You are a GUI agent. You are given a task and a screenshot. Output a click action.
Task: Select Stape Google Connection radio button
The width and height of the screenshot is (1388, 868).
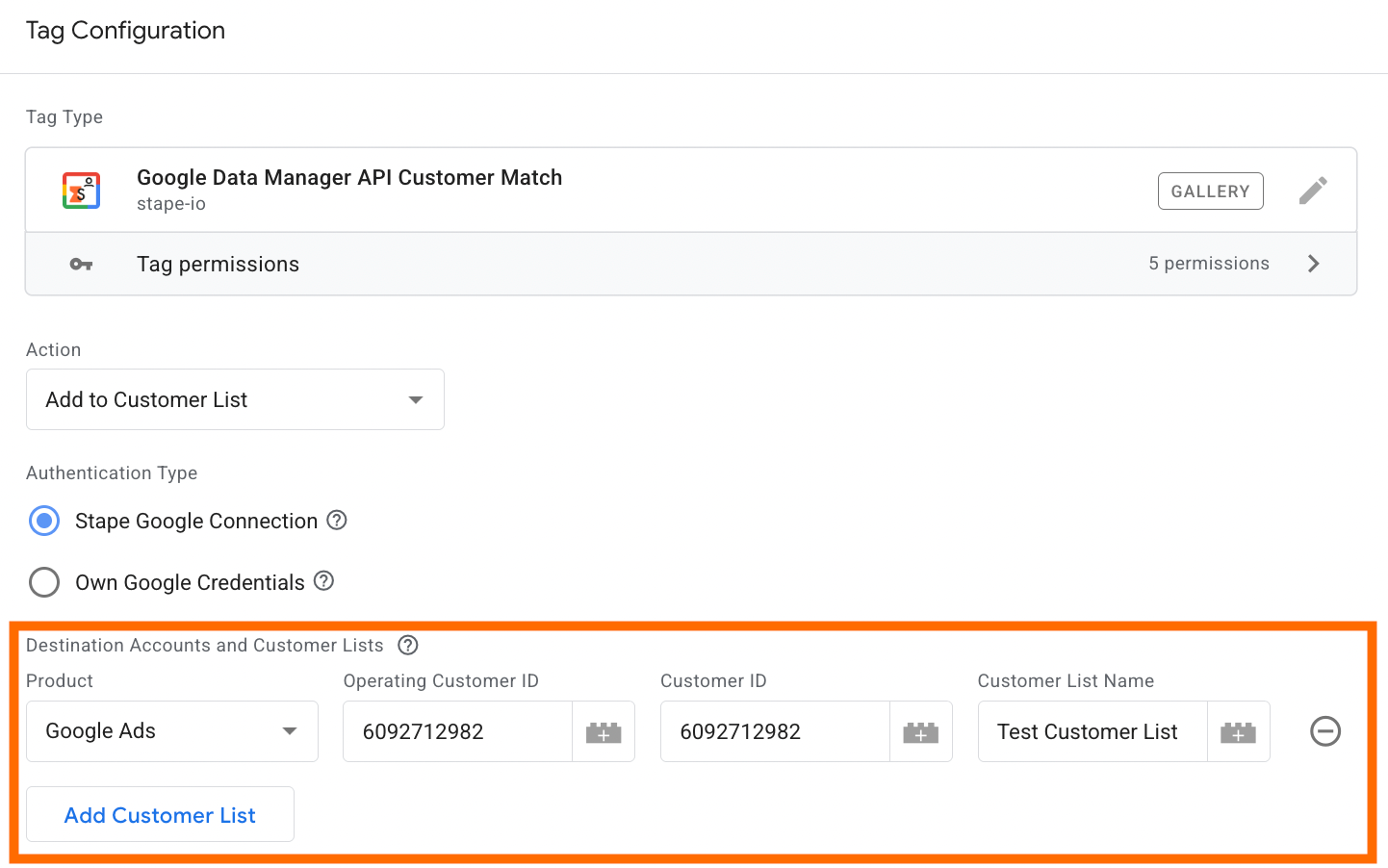coord(44,521)
